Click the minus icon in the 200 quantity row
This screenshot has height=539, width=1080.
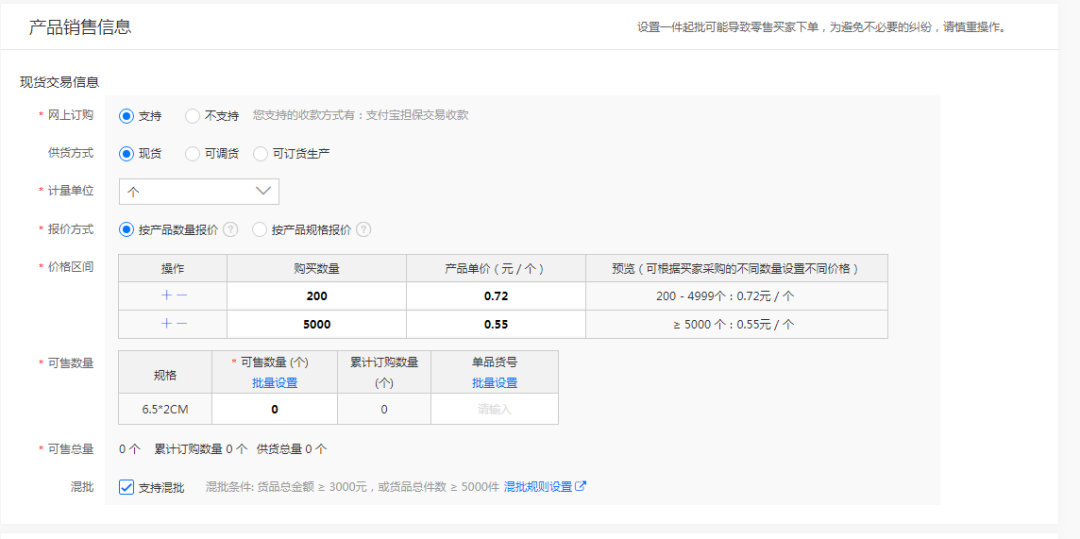tap(182, 296)
